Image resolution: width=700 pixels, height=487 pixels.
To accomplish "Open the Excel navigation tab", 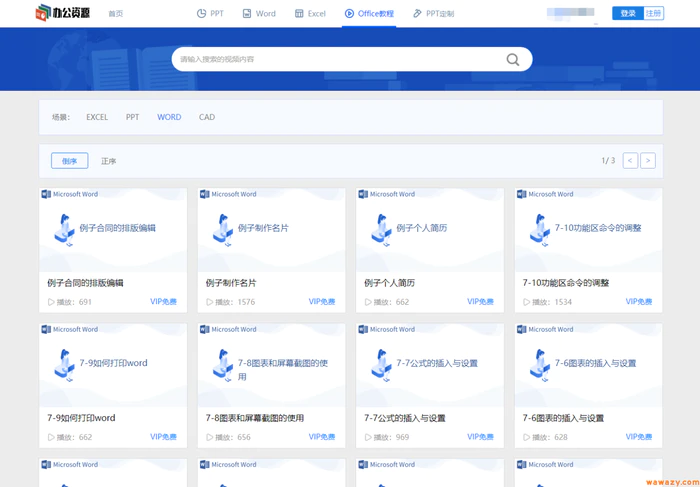I will [310, 14].
